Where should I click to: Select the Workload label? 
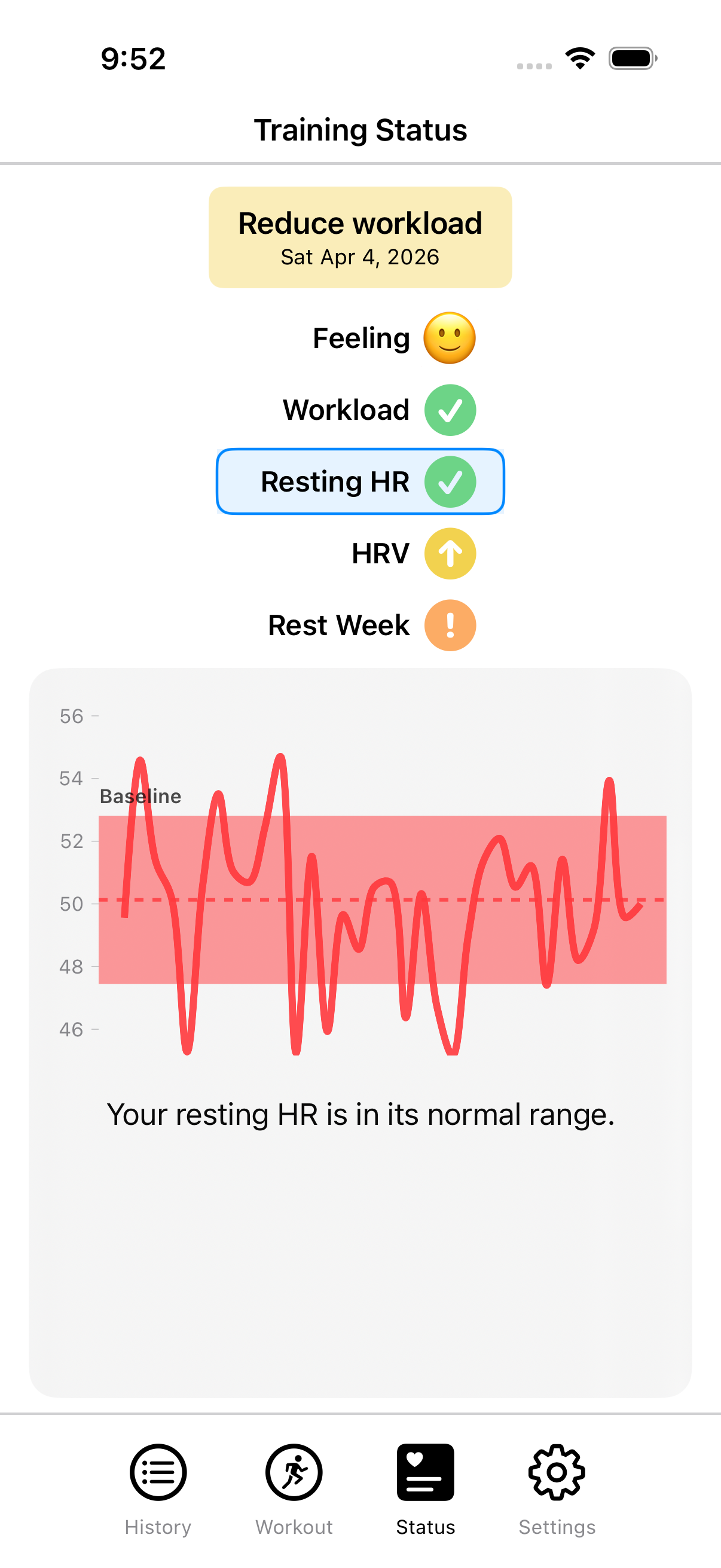coord(346,410)
